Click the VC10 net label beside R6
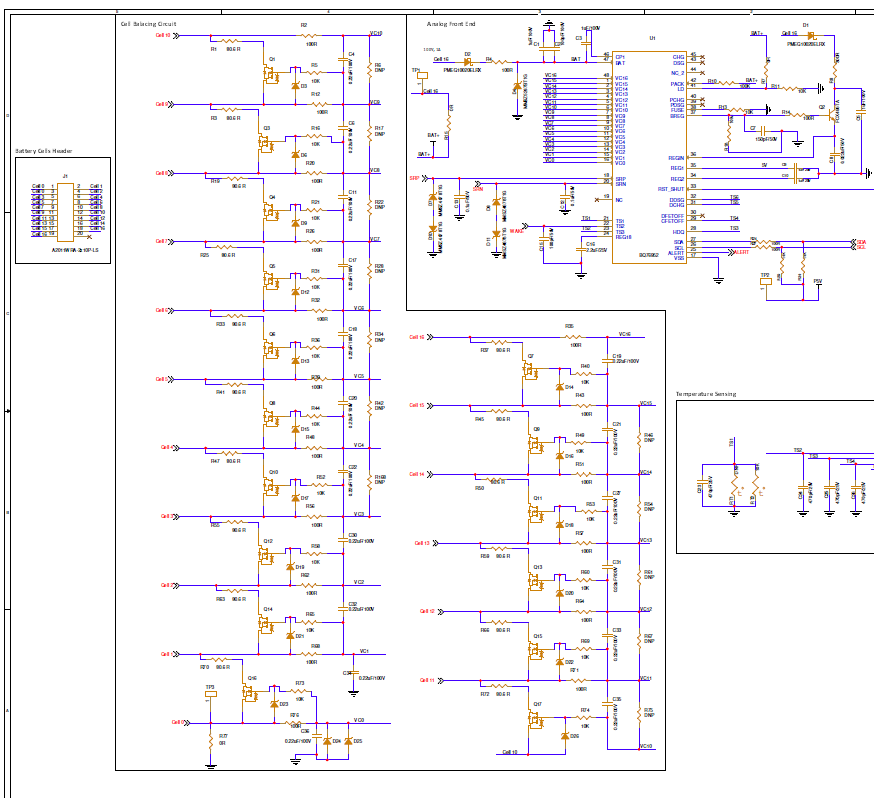The height and width of the screenshot is (798, 874). click(x=376, y=33)
